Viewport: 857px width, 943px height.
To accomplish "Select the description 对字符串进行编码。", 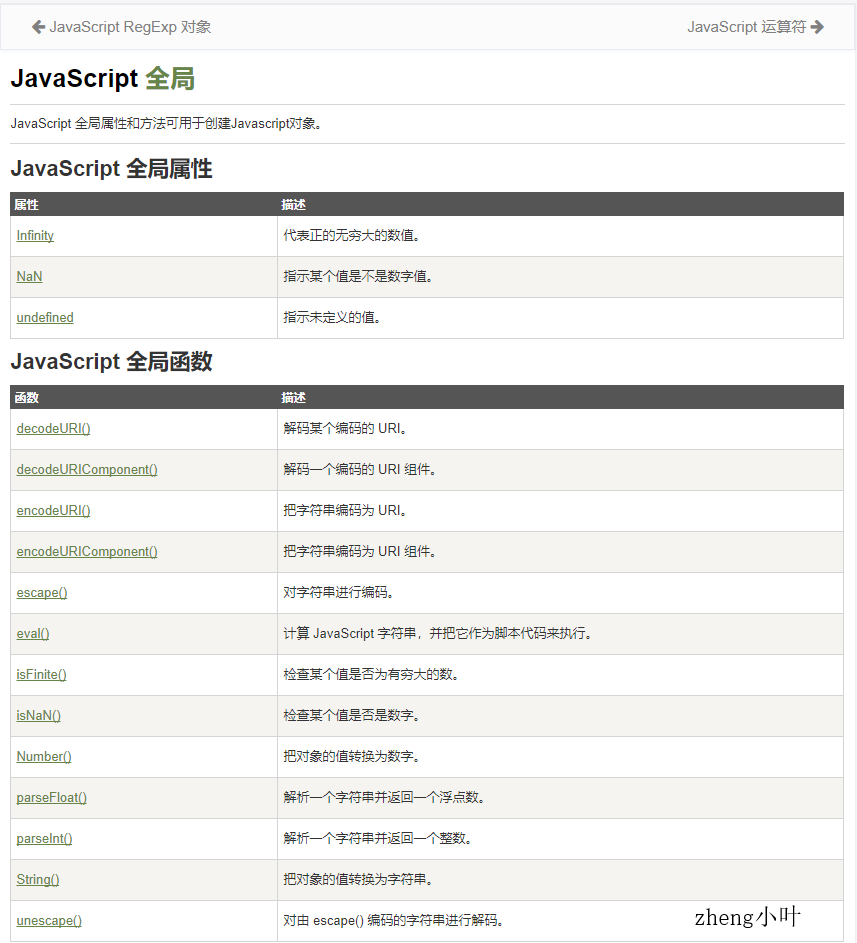I will (x=339, y=593).
